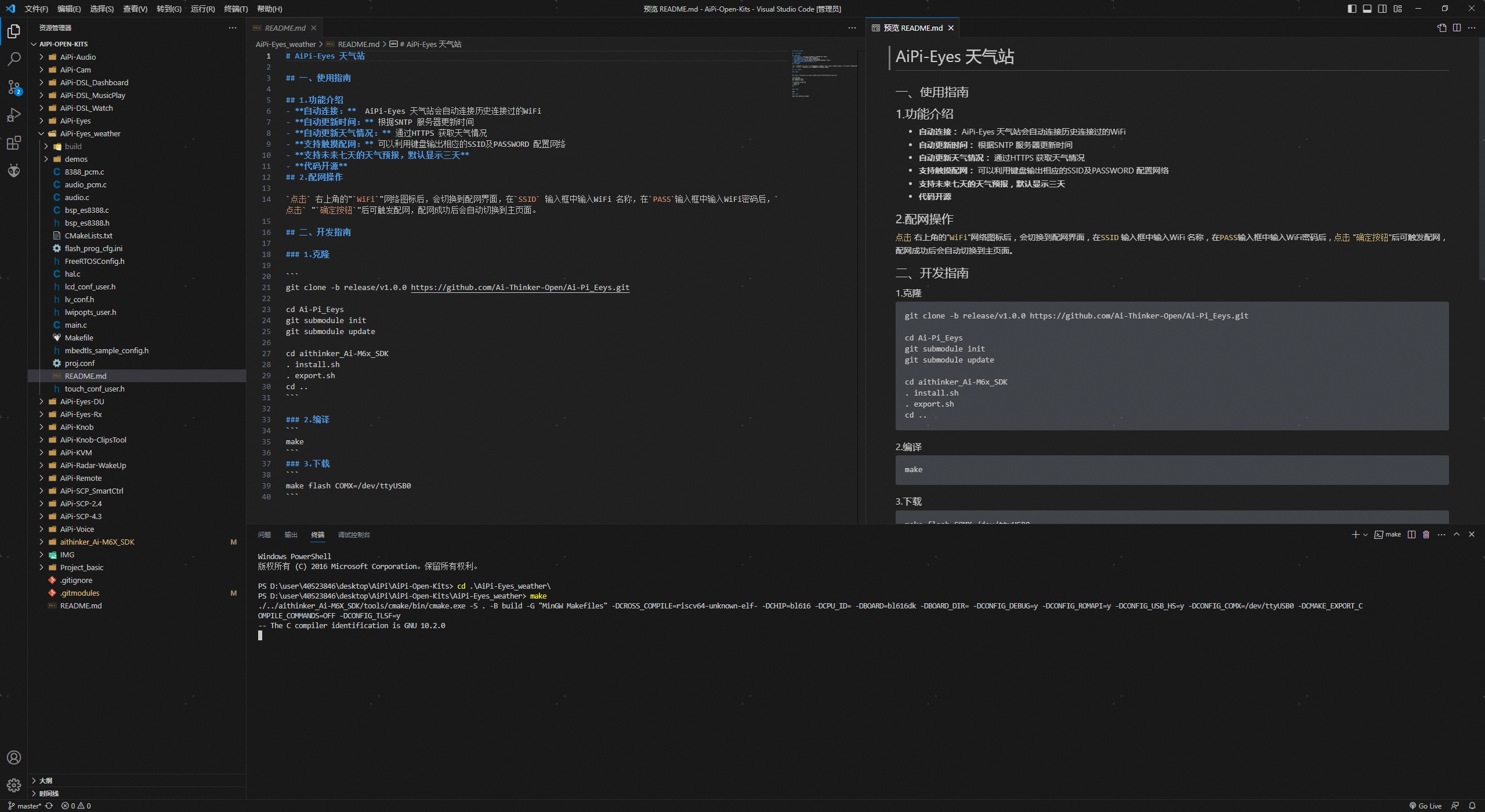Open the 文件(F) menu

coord(37,9)
